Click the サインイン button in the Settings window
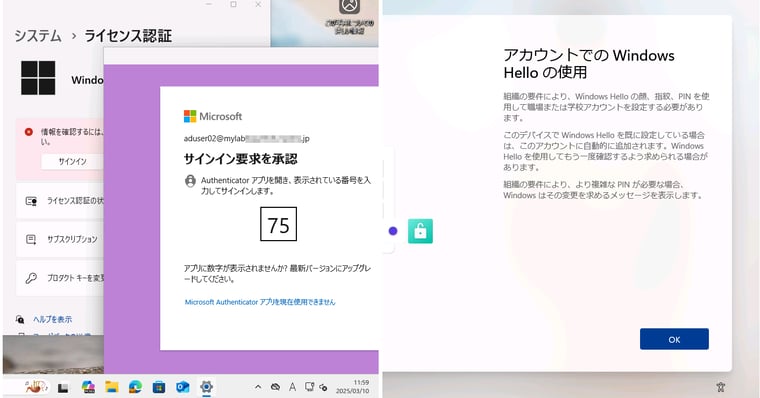This screenshot has height=398, width=760. tap(72, 161)
